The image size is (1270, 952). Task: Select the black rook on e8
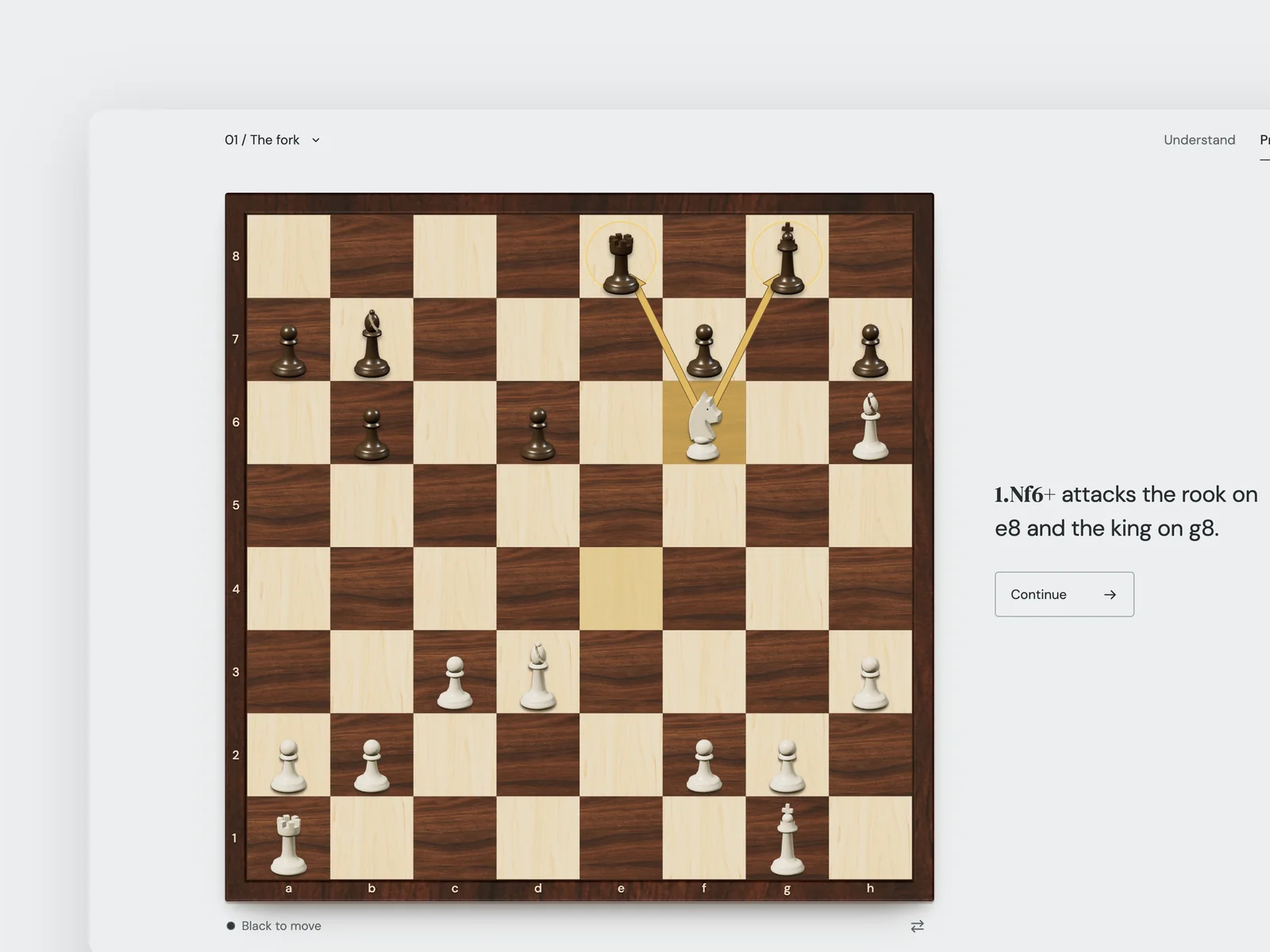pyautogui.click(x=621, y=262)
